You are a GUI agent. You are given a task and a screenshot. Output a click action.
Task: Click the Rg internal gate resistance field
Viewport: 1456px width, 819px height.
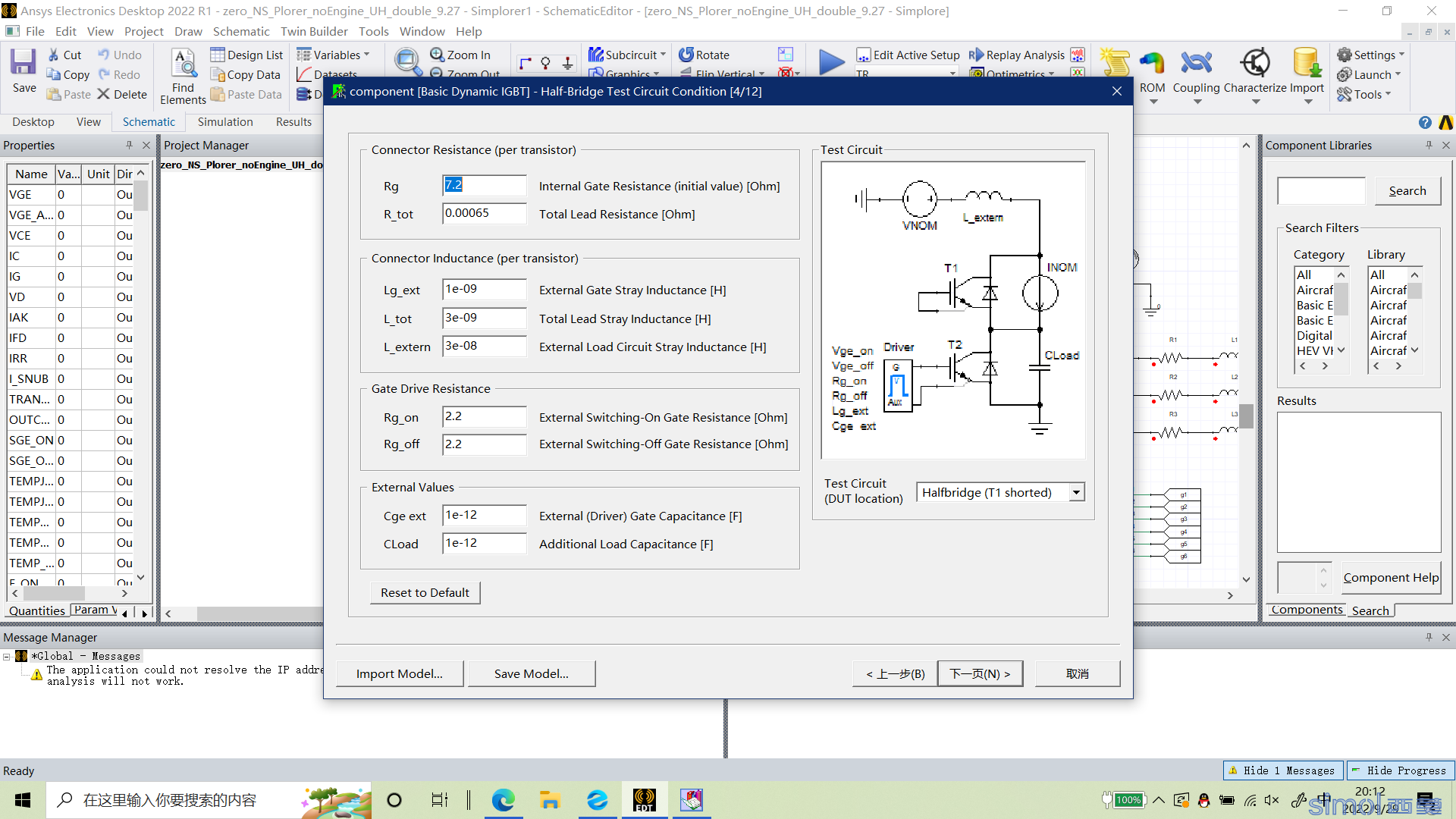click(x=484, y=185)
